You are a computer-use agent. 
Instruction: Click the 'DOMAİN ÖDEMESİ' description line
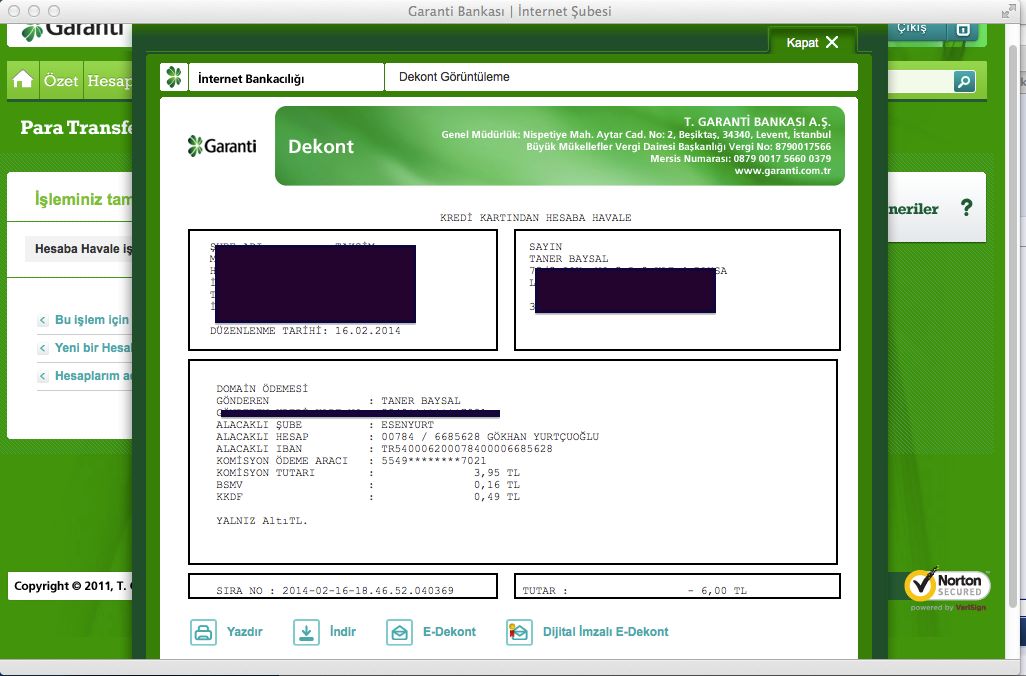(262, 389)
